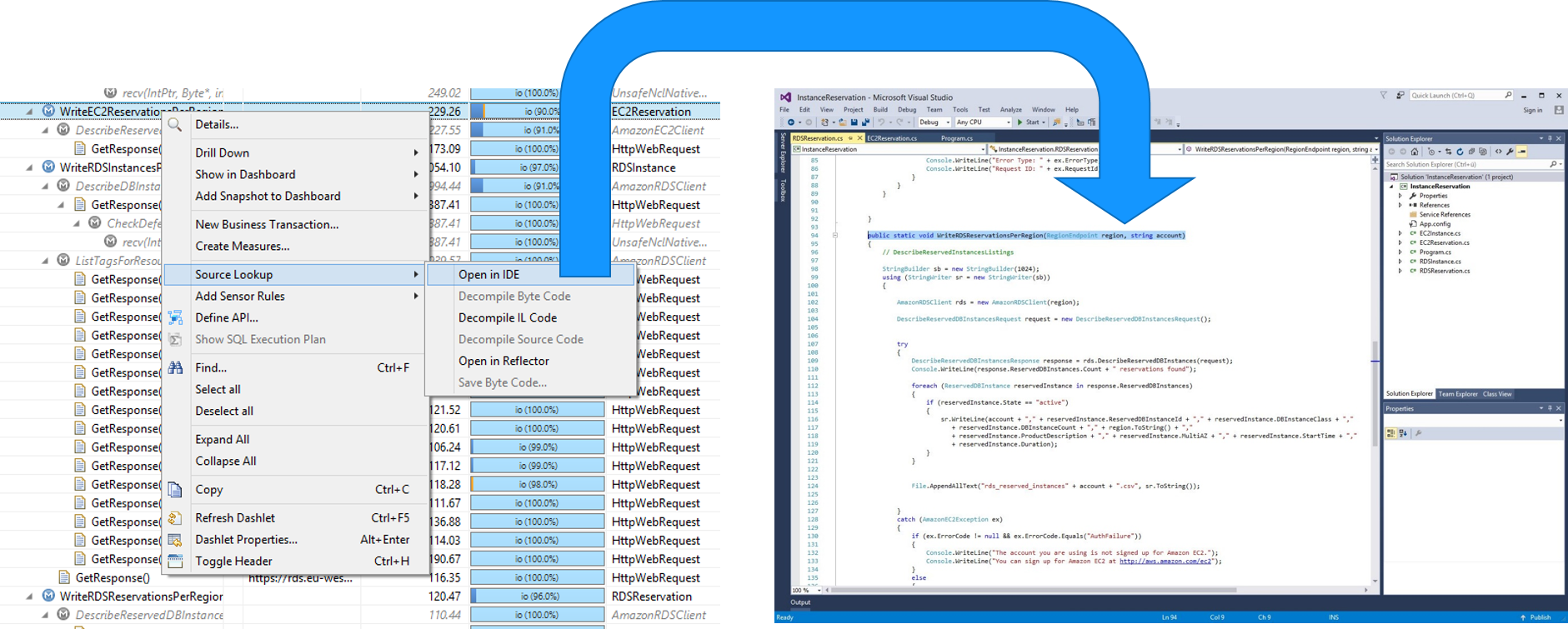This screenshot has width=1568, height=629.
Task: Toggle auto-hide pin of Solution Explorer
Action: pyautogui.click(x=1550, y=138)
